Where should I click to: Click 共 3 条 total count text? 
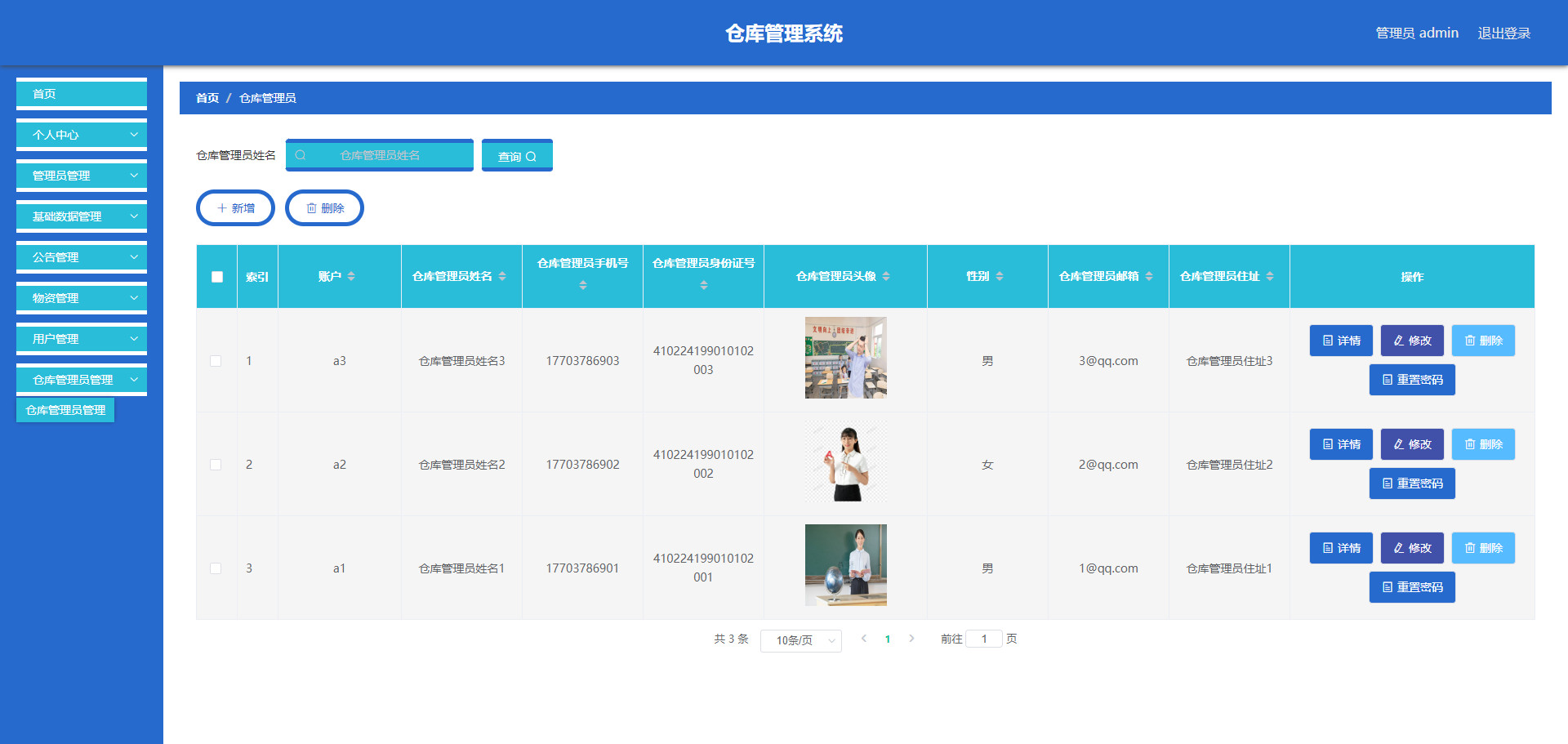[x=731, y=639]
